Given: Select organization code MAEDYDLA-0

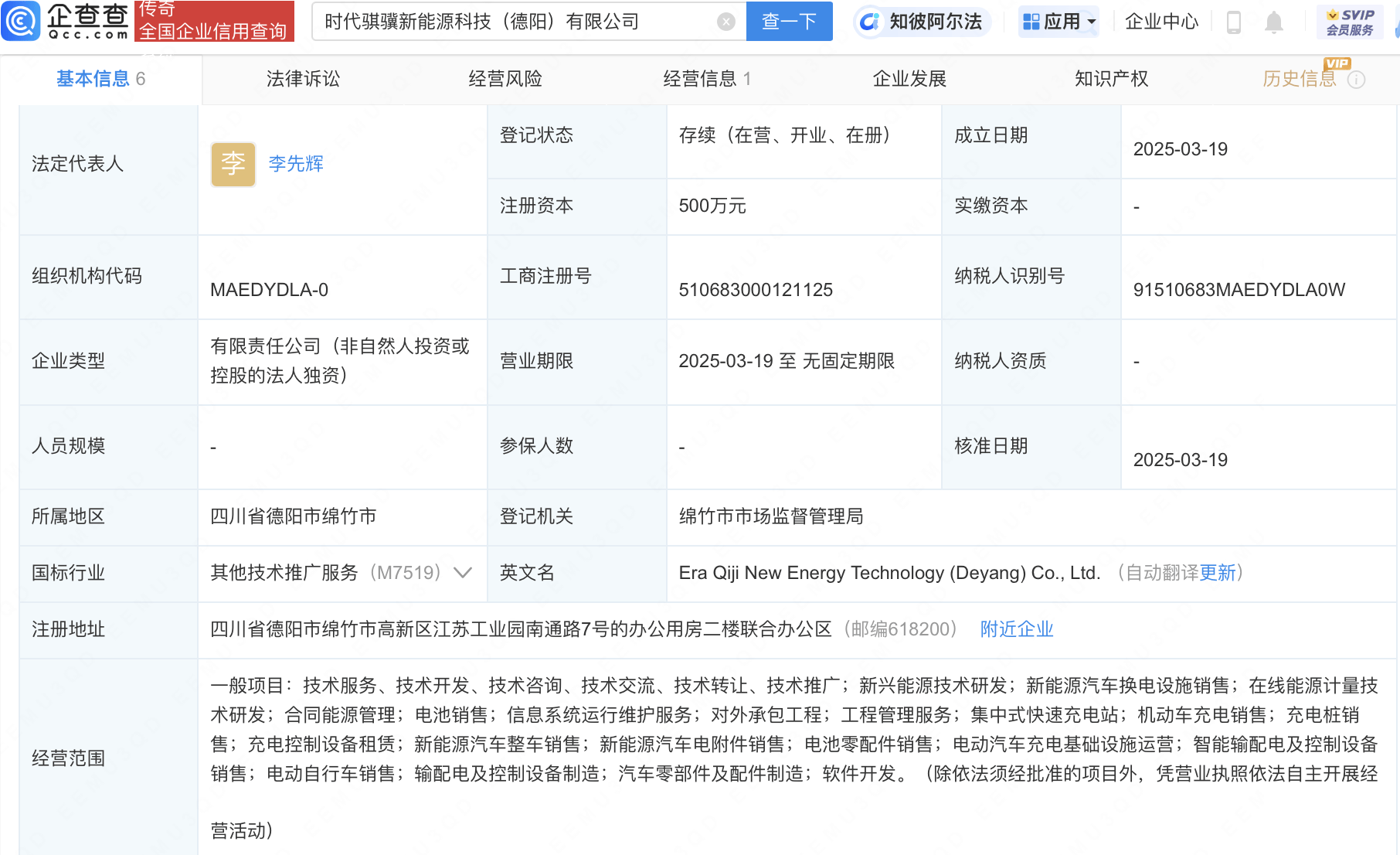Looking at the screenshot, I should (x=269, y=290).
